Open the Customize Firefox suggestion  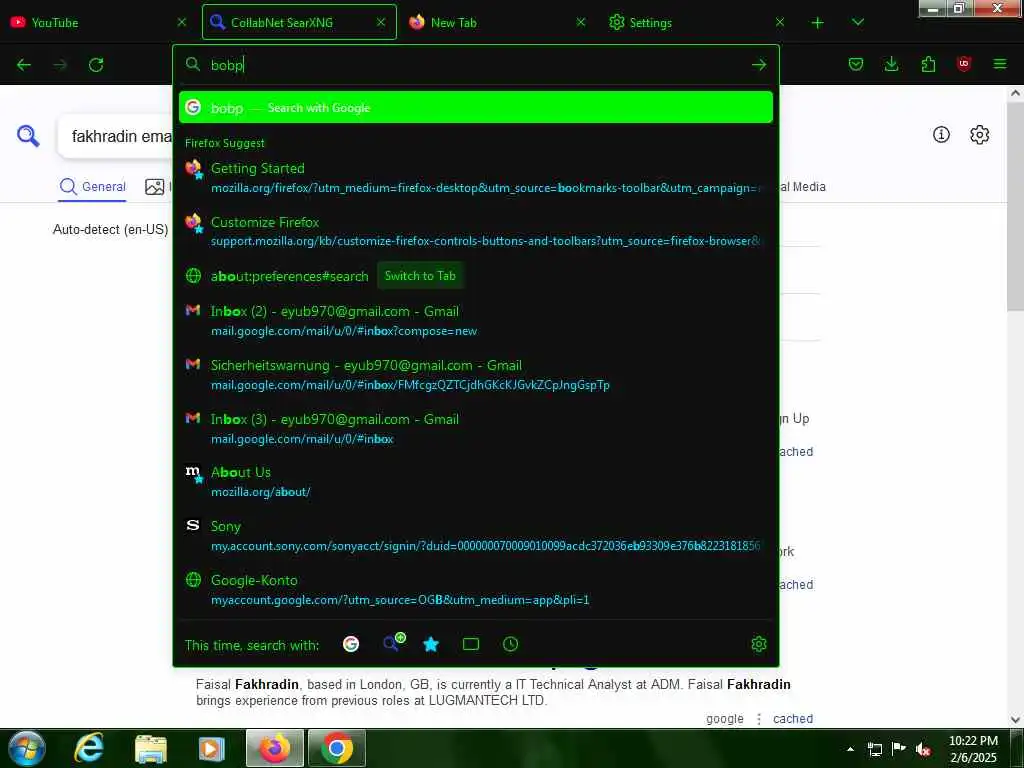(476, 231)
